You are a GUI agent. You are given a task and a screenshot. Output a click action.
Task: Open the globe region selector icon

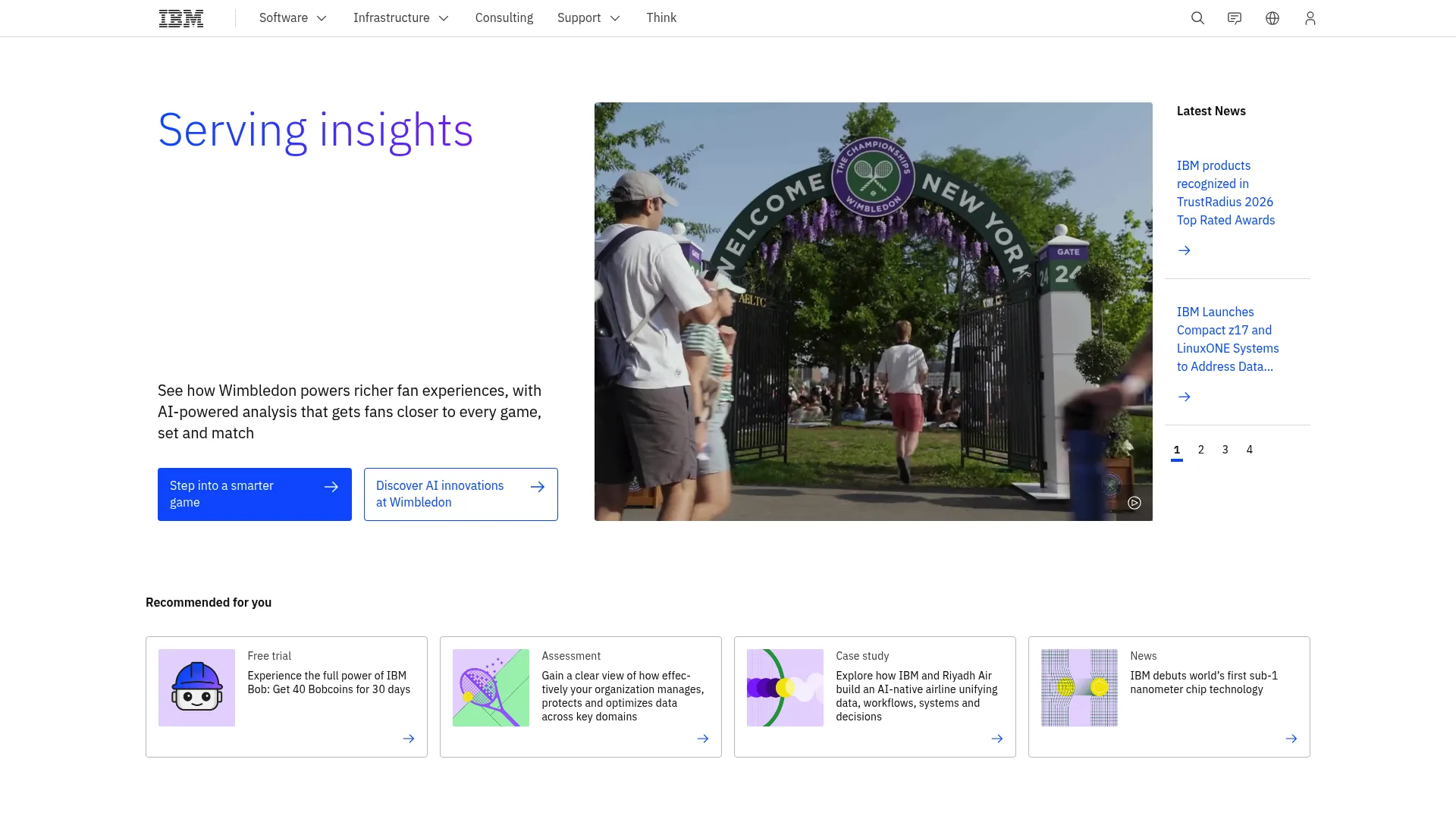click(1272, 18)
